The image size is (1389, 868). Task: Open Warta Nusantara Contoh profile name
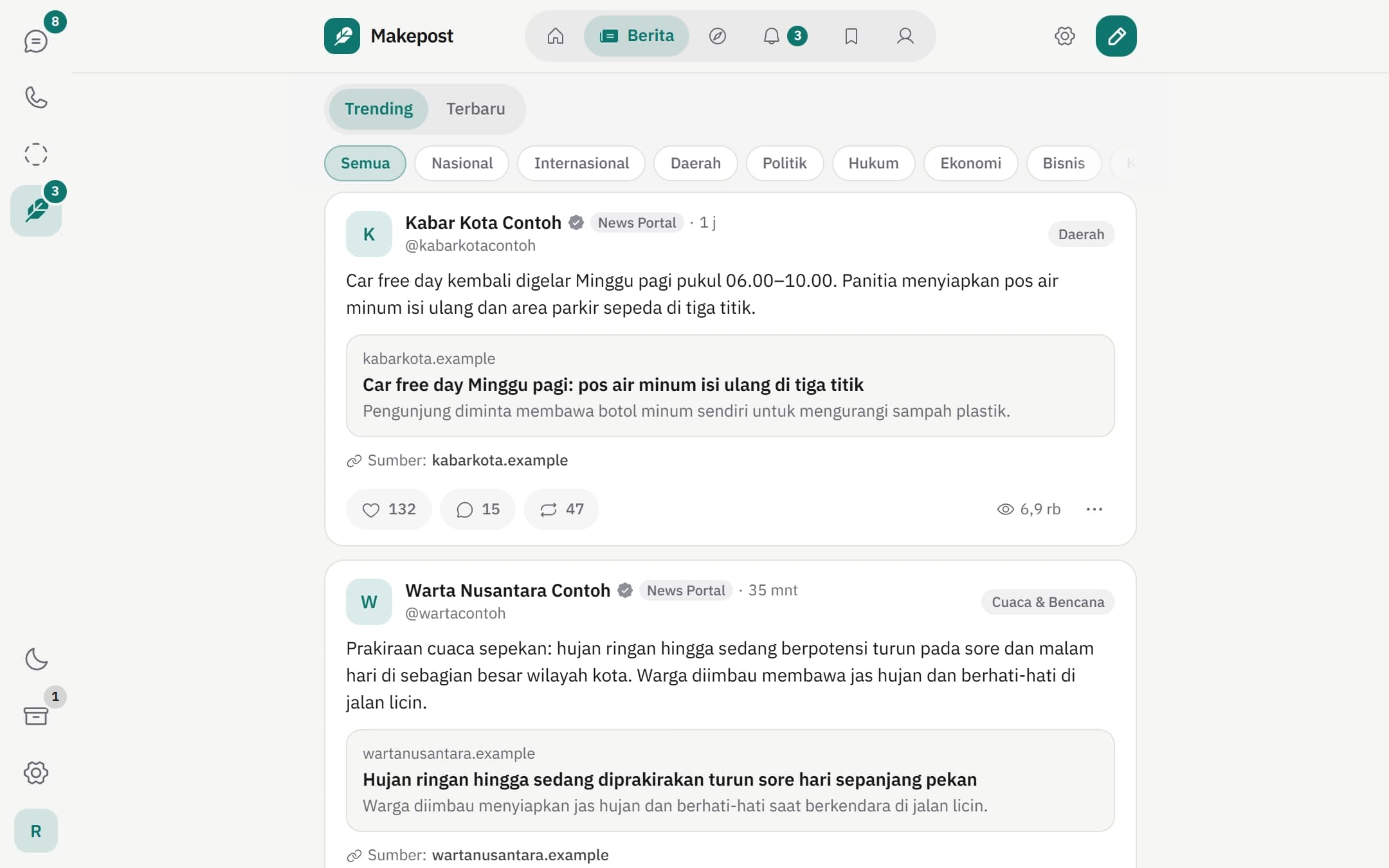[507, 590]
